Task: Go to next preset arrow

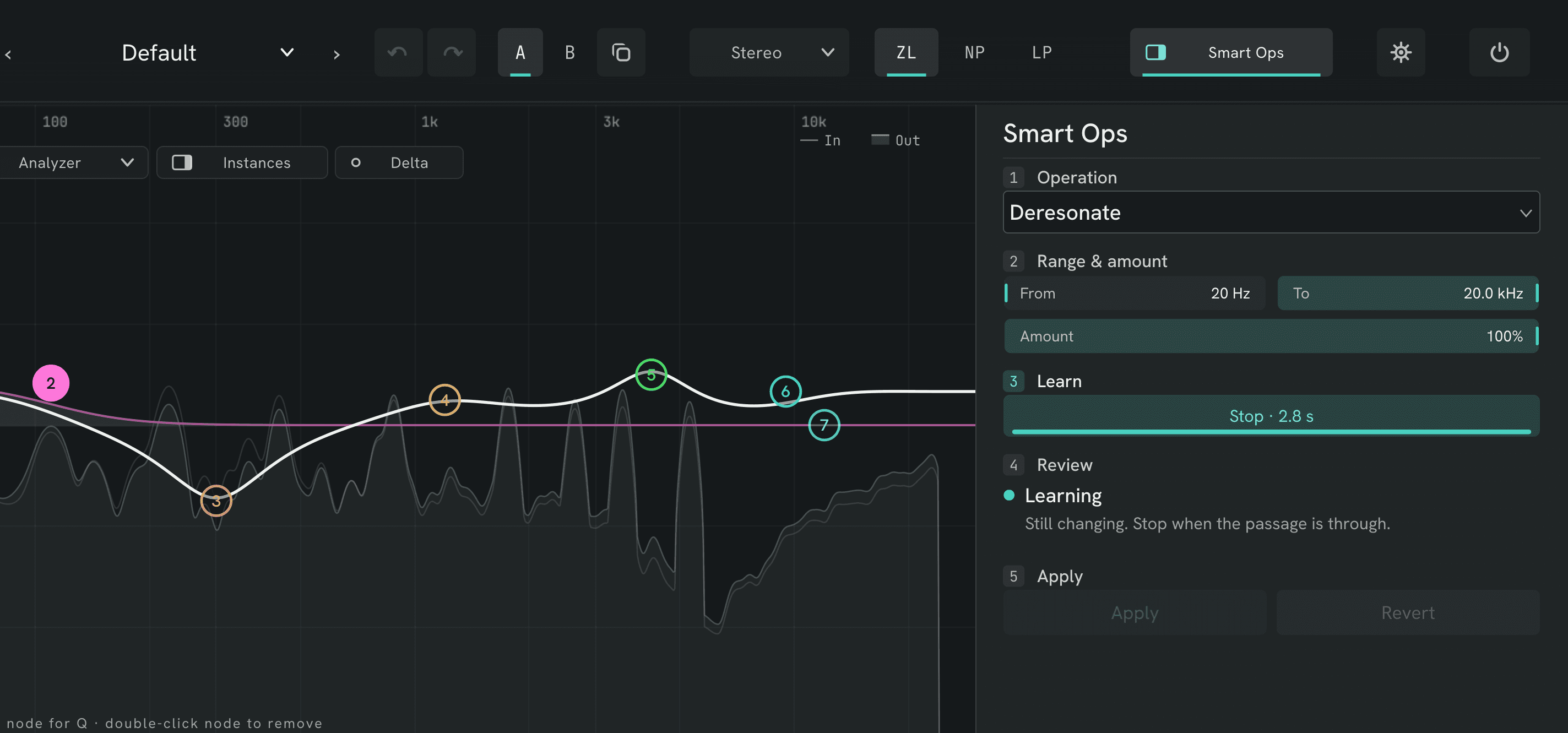Action: [337, 55]
